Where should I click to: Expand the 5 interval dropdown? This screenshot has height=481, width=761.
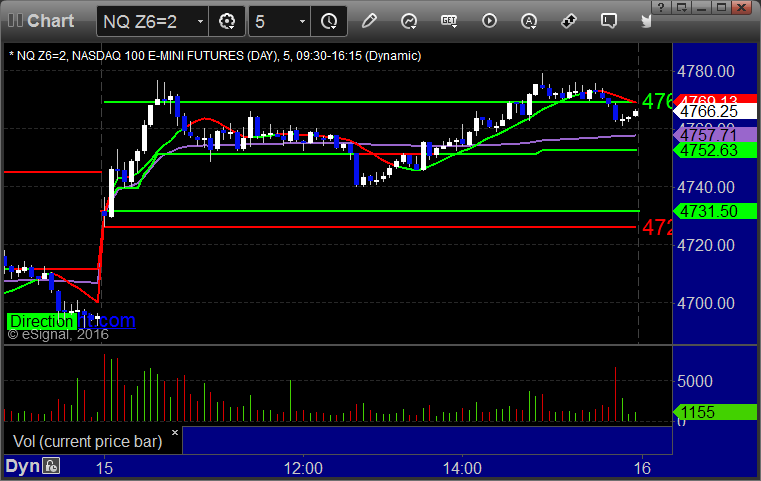pyautogui.click(x=302, y=21)
